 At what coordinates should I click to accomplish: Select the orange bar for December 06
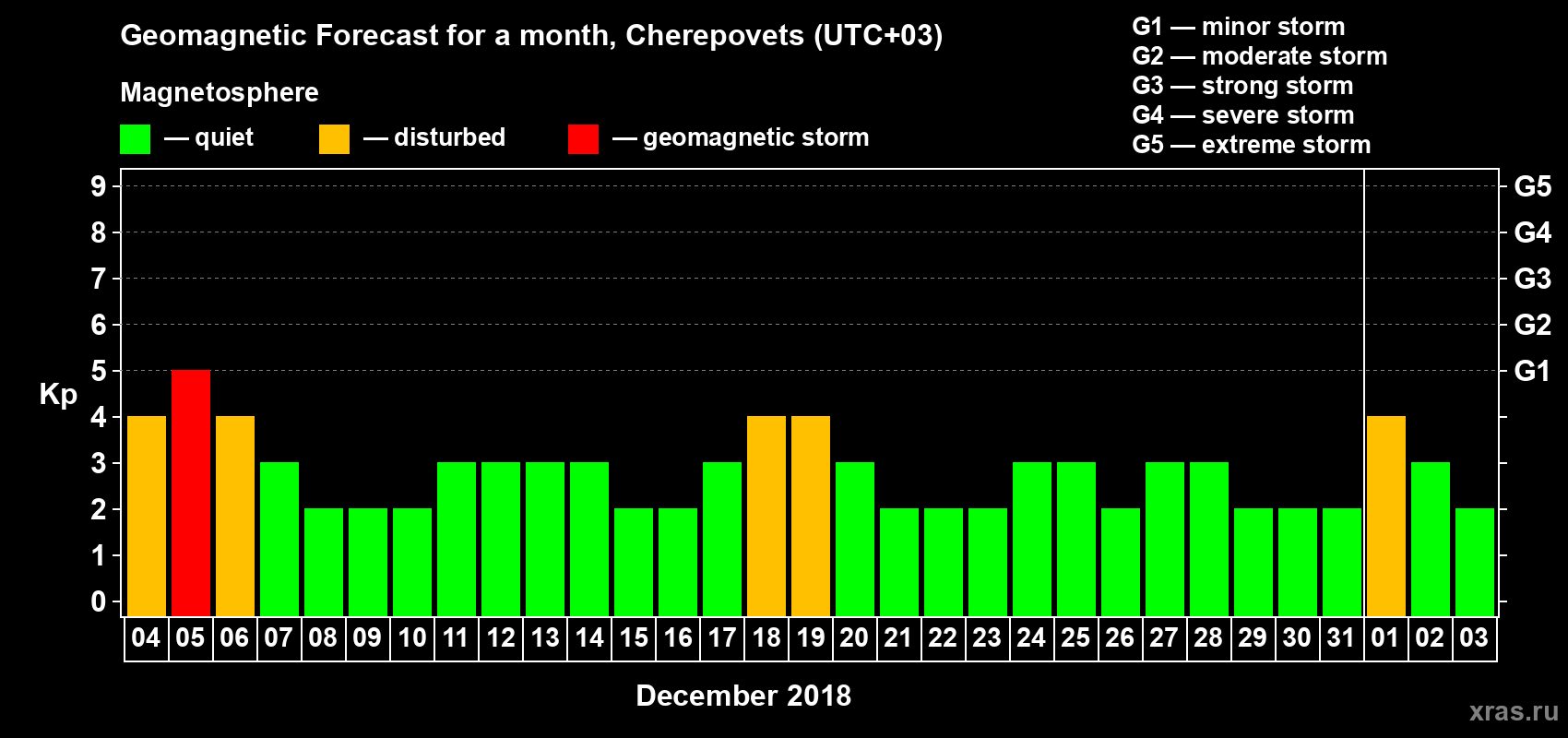pos(235,517)
